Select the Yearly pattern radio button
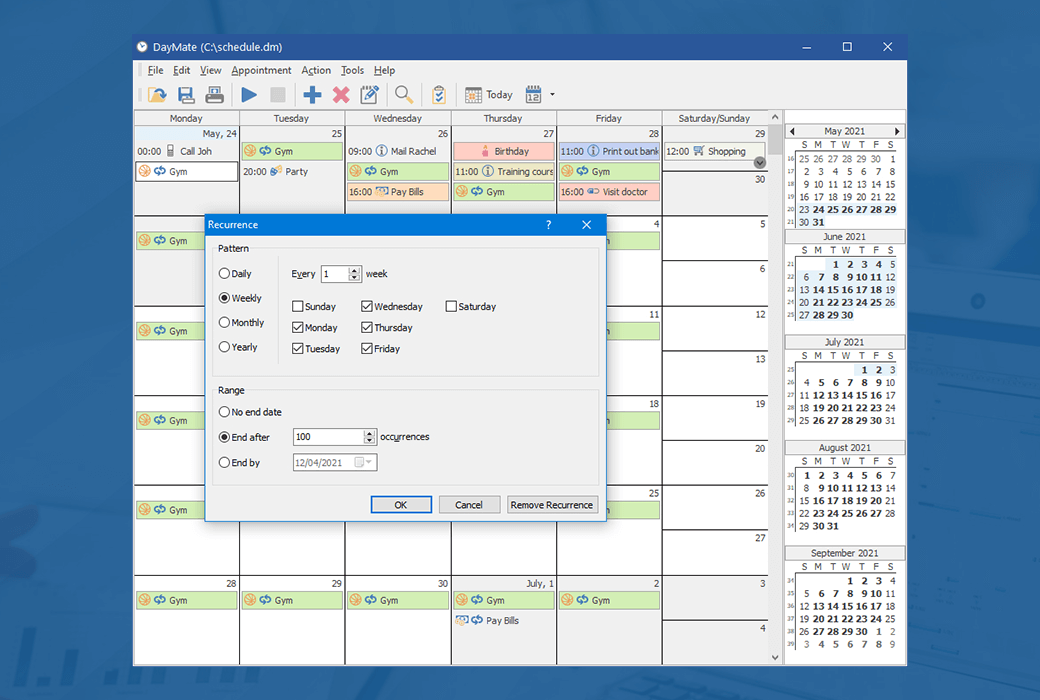Screen dimensions: 1040x700 pos(224,347)
